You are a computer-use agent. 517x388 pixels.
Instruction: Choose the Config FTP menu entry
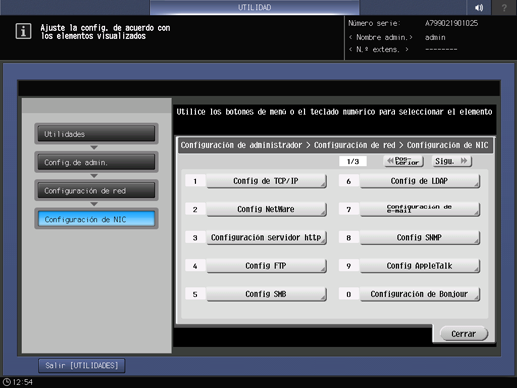[x=266, y=266]
